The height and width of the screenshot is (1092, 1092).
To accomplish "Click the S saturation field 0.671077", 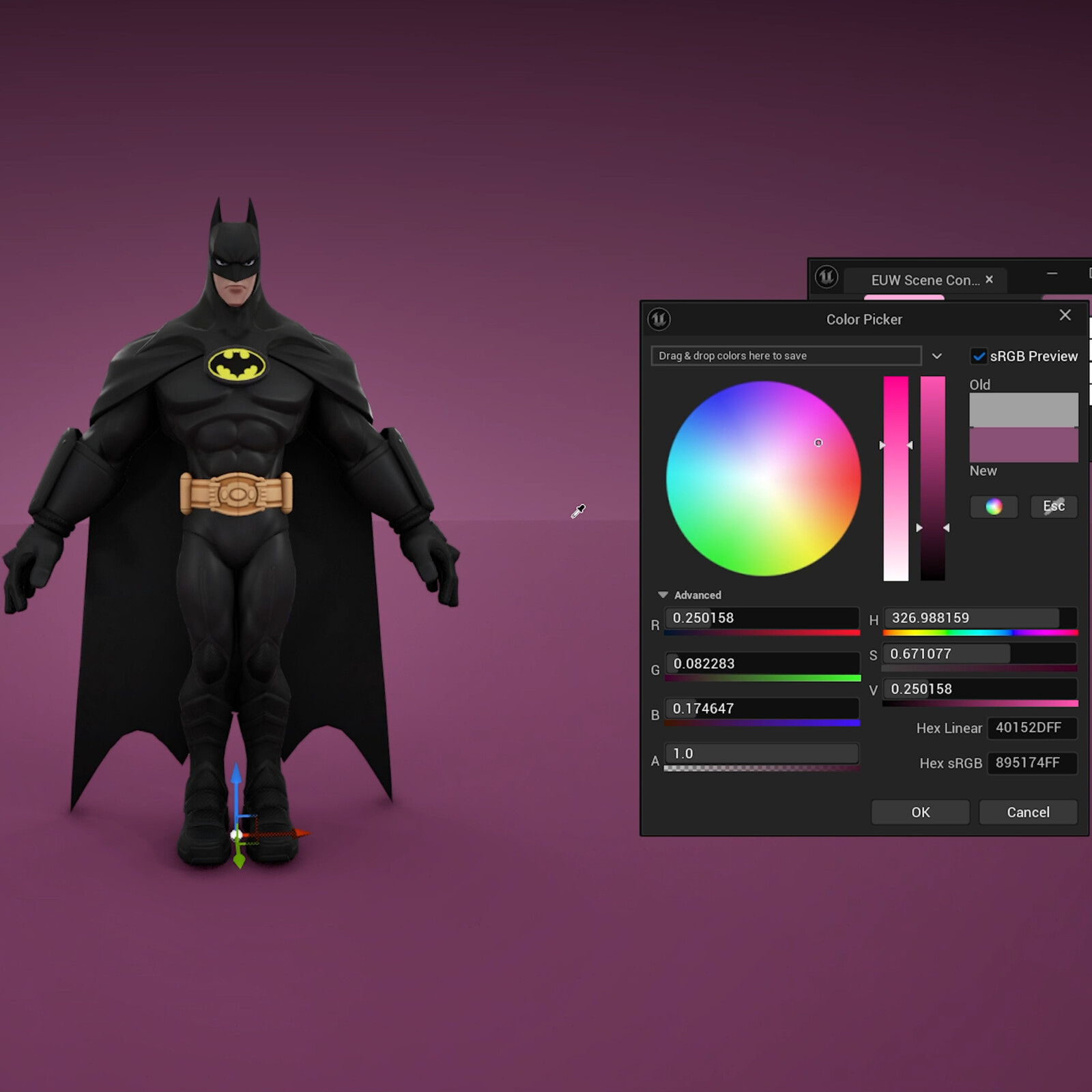I will pyautogui.click(x=979, y=654).
